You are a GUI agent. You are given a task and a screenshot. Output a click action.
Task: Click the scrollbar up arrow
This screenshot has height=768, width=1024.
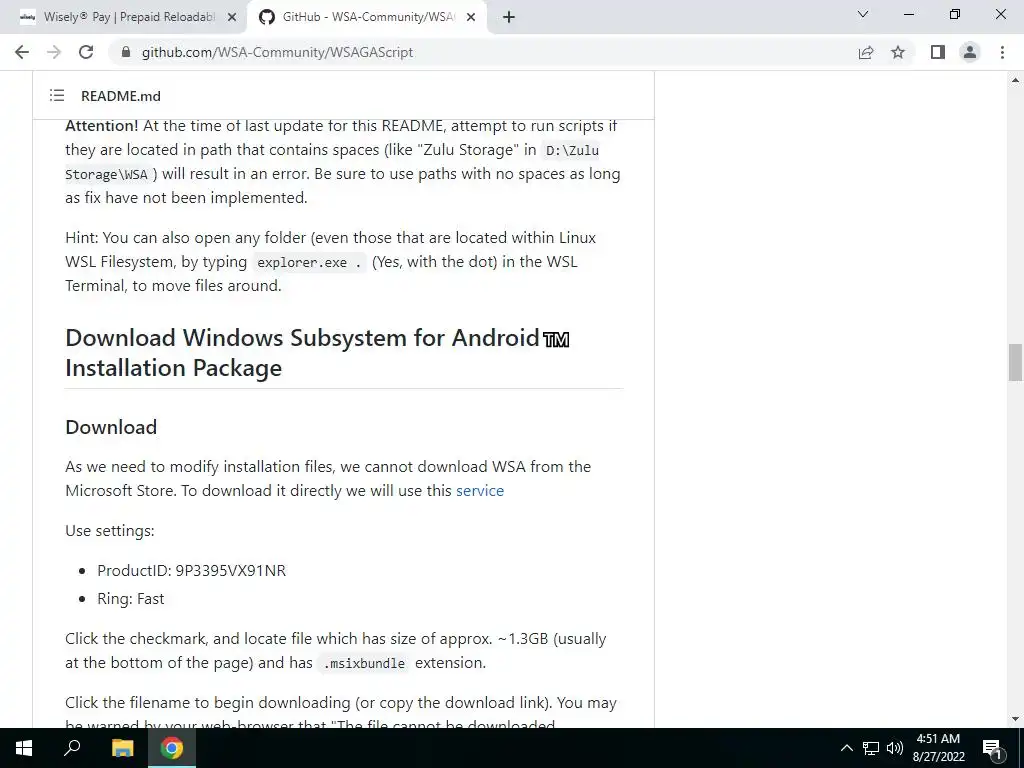[x=1015, y=80]
